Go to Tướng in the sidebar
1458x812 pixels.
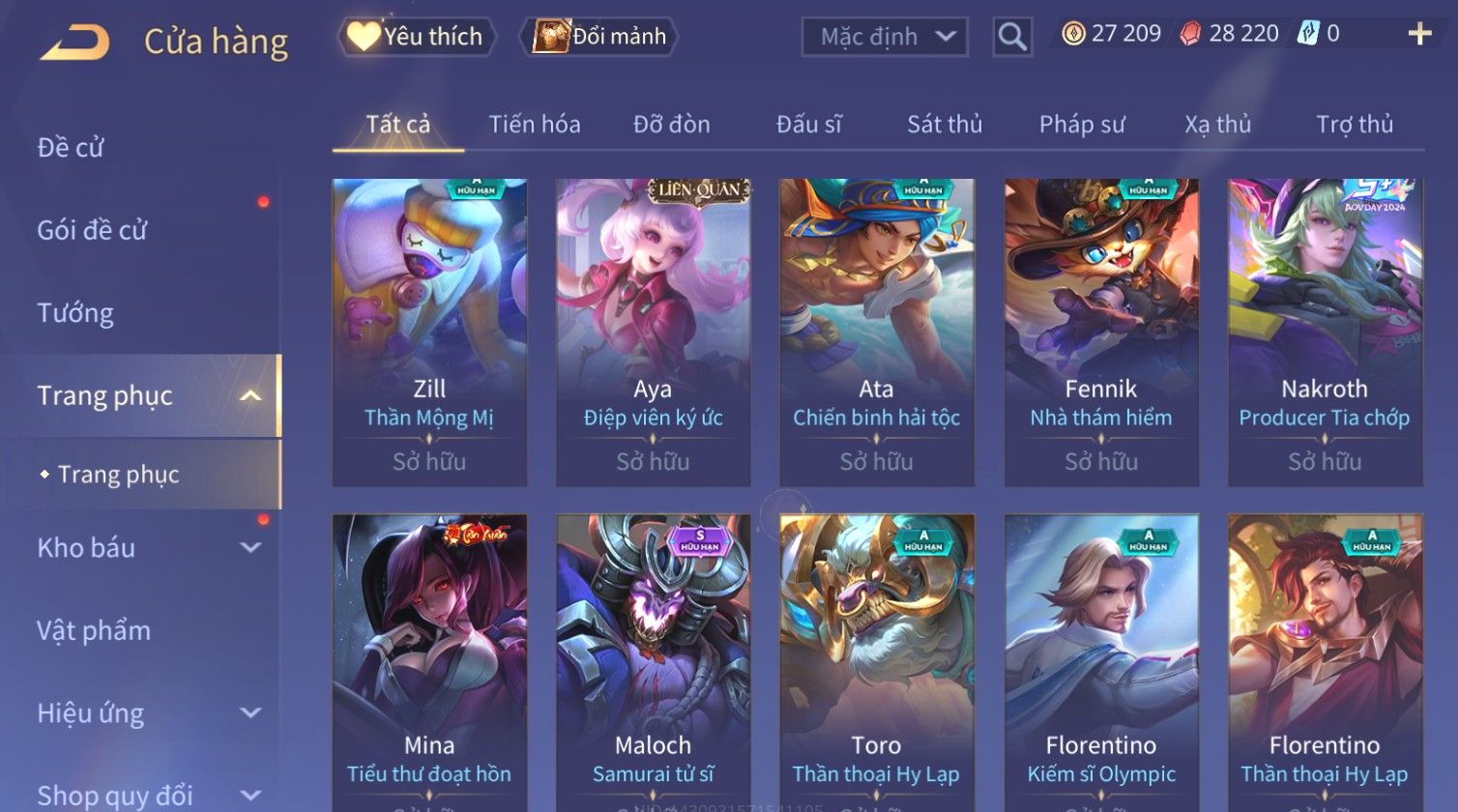pyautogui.click(x=75, y=313)
